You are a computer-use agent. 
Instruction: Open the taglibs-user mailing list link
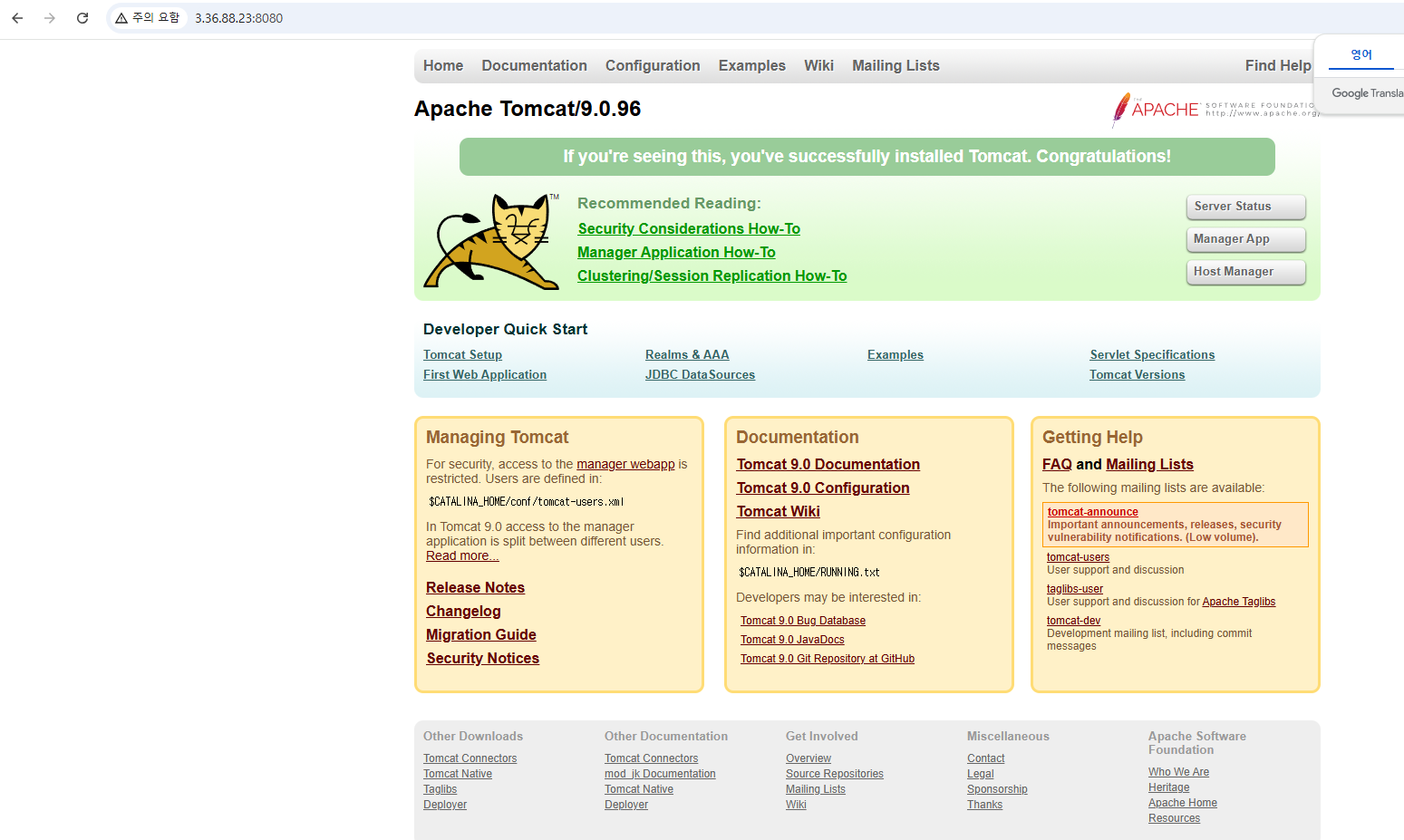point(1075,589)
